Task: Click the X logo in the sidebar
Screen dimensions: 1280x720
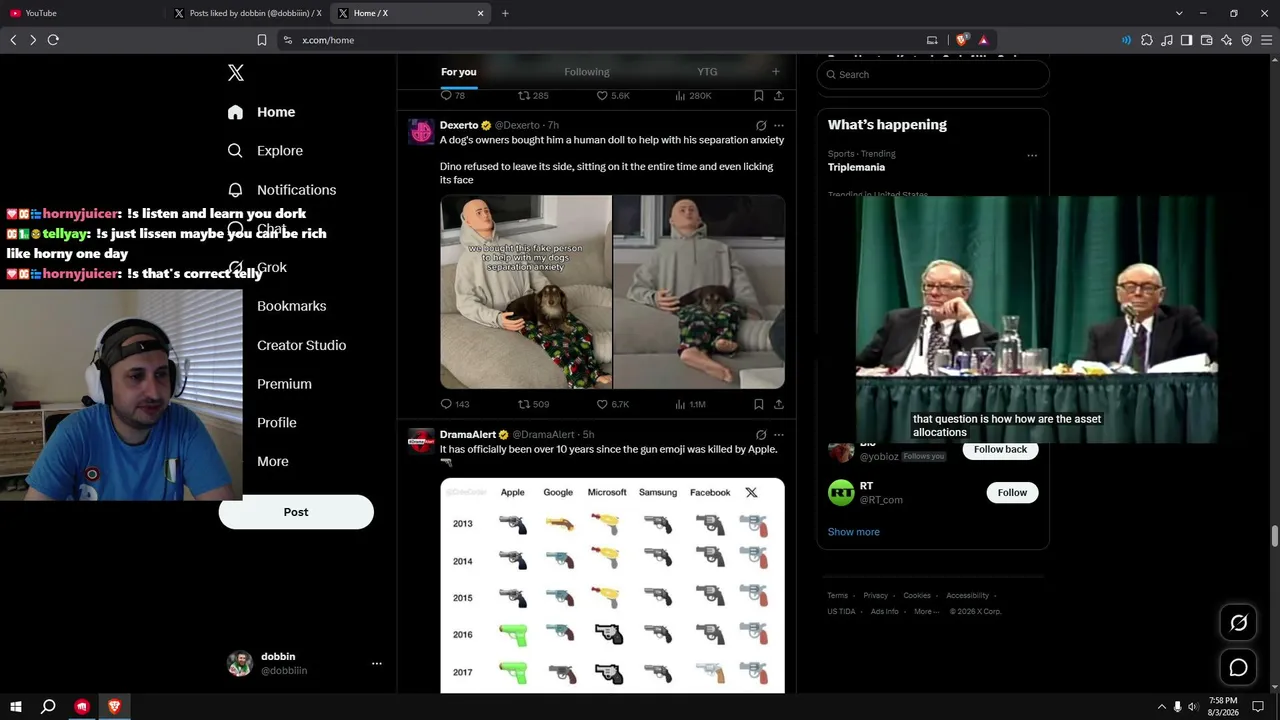Action: 236,73
